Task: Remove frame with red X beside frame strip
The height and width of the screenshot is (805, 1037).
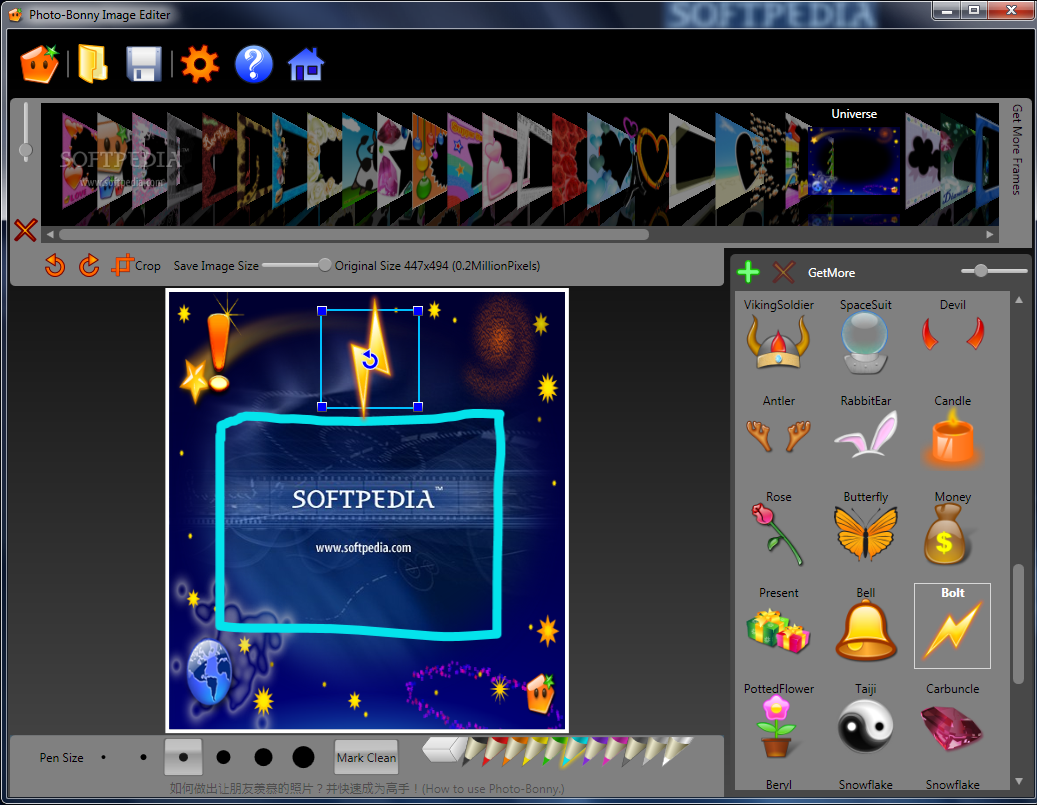Action: click(x=25, y=230)
